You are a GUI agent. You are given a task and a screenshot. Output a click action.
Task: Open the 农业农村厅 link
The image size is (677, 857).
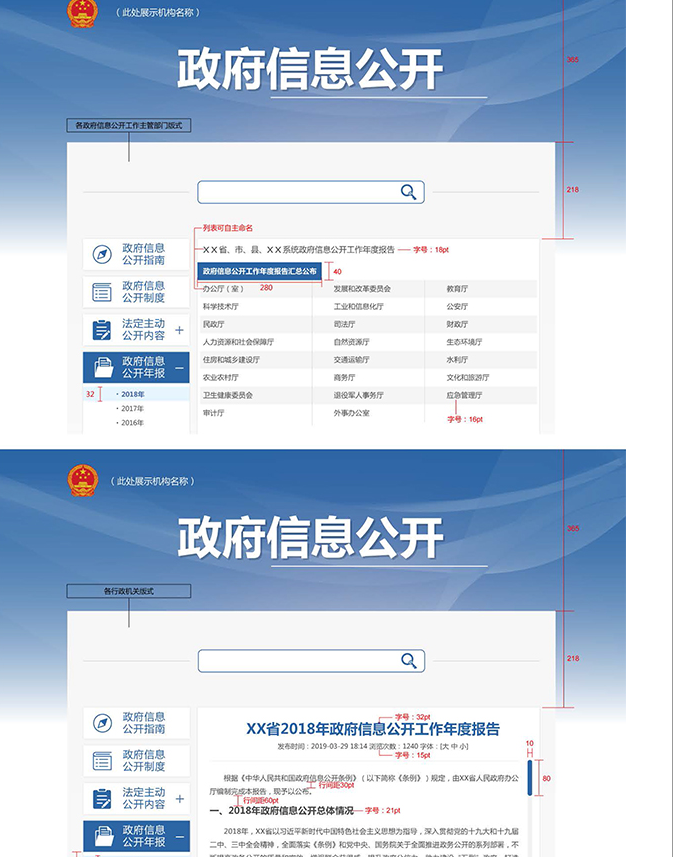(x=221, y=377)
